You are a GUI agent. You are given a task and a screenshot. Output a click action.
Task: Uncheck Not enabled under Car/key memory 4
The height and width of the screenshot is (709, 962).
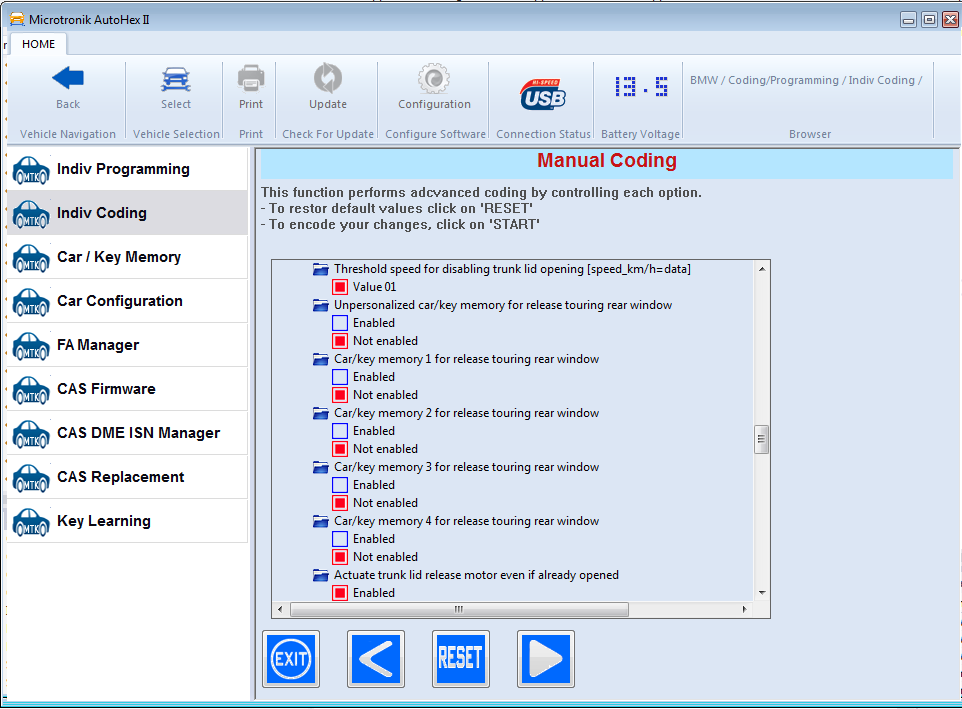pyautogui.click(x=340, y=556)
